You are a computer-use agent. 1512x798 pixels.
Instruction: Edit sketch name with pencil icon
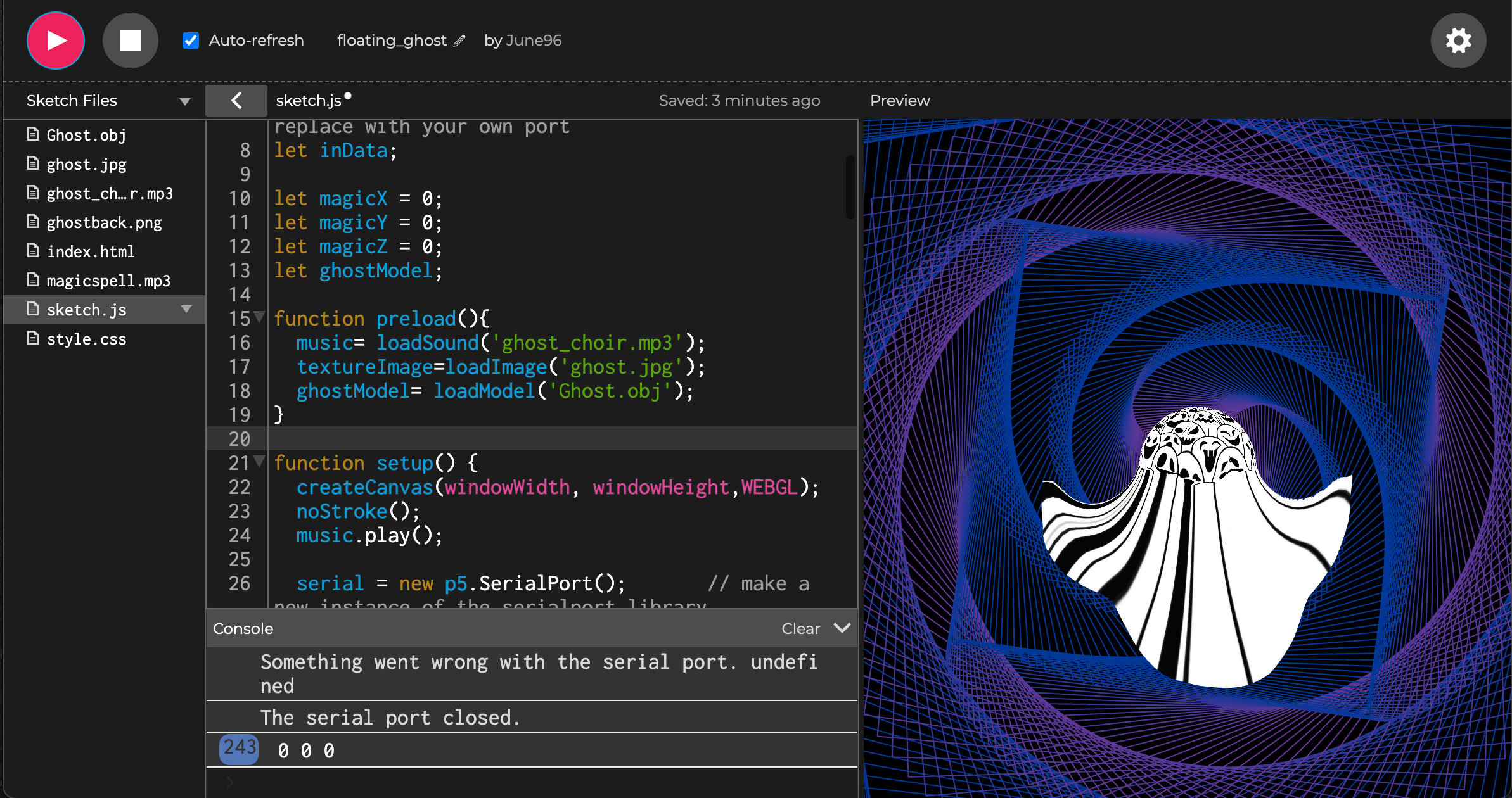pyautogui.click(x=459, y=41)
